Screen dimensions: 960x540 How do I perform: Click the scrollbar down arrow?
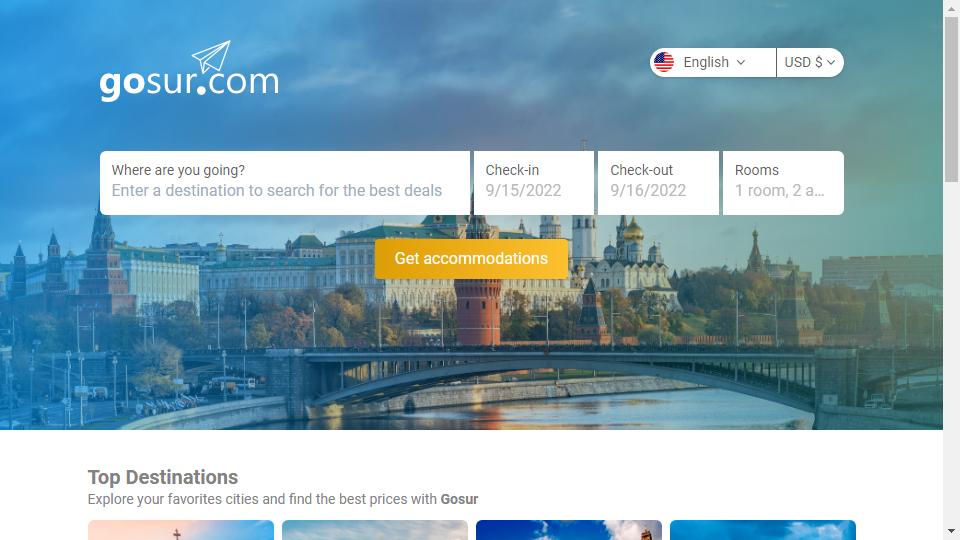(x=951, y=531)
